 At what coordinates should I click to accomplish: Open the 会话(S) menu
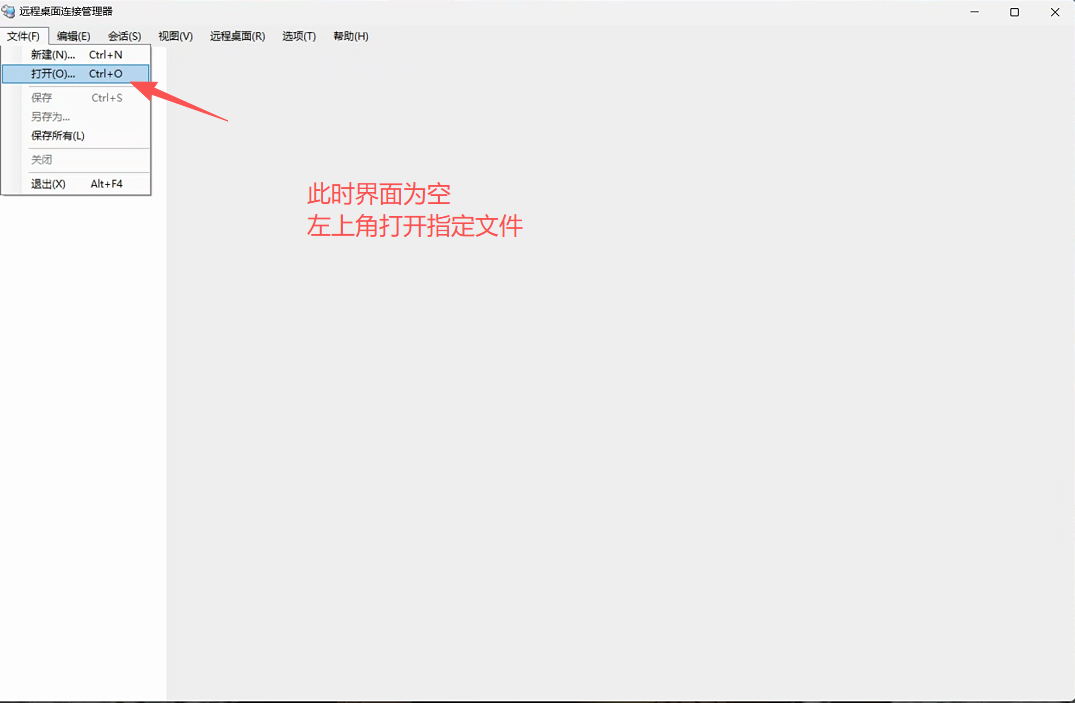tap(124, 36)
